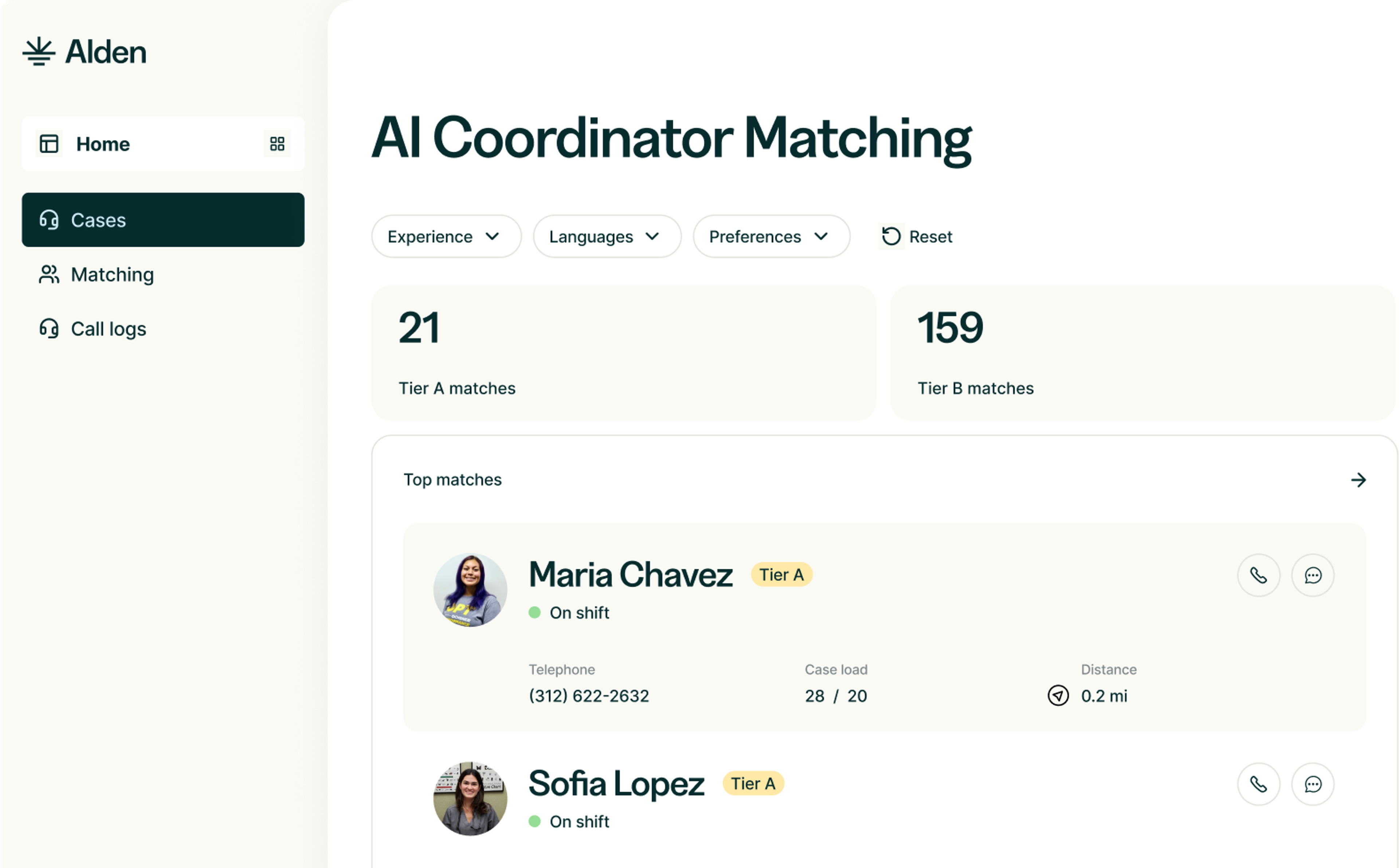This screenshot has width=1399, height=868.
Task: Open the Preferences filter dropdown
Action: (771, 236)
